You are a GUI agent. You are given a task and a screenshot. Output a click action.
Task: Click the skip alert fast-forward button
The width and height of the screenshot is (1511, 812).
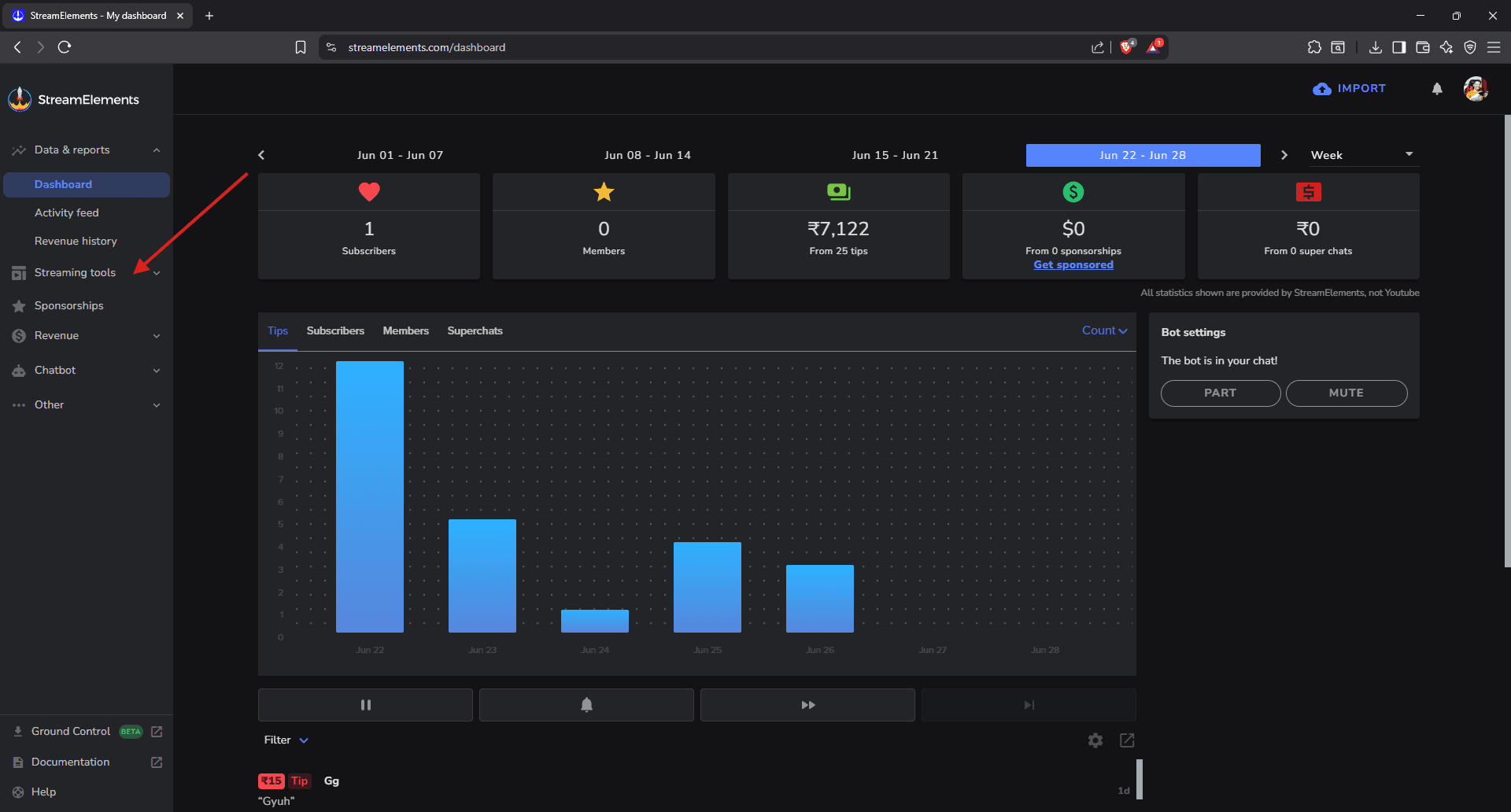[807, 705]
